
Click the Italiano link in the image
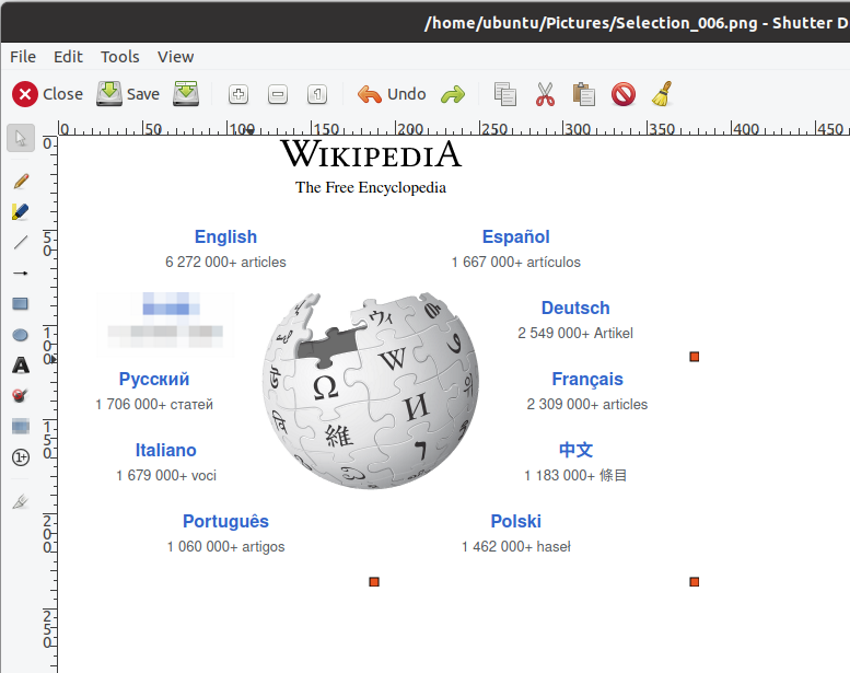[165, 450]
